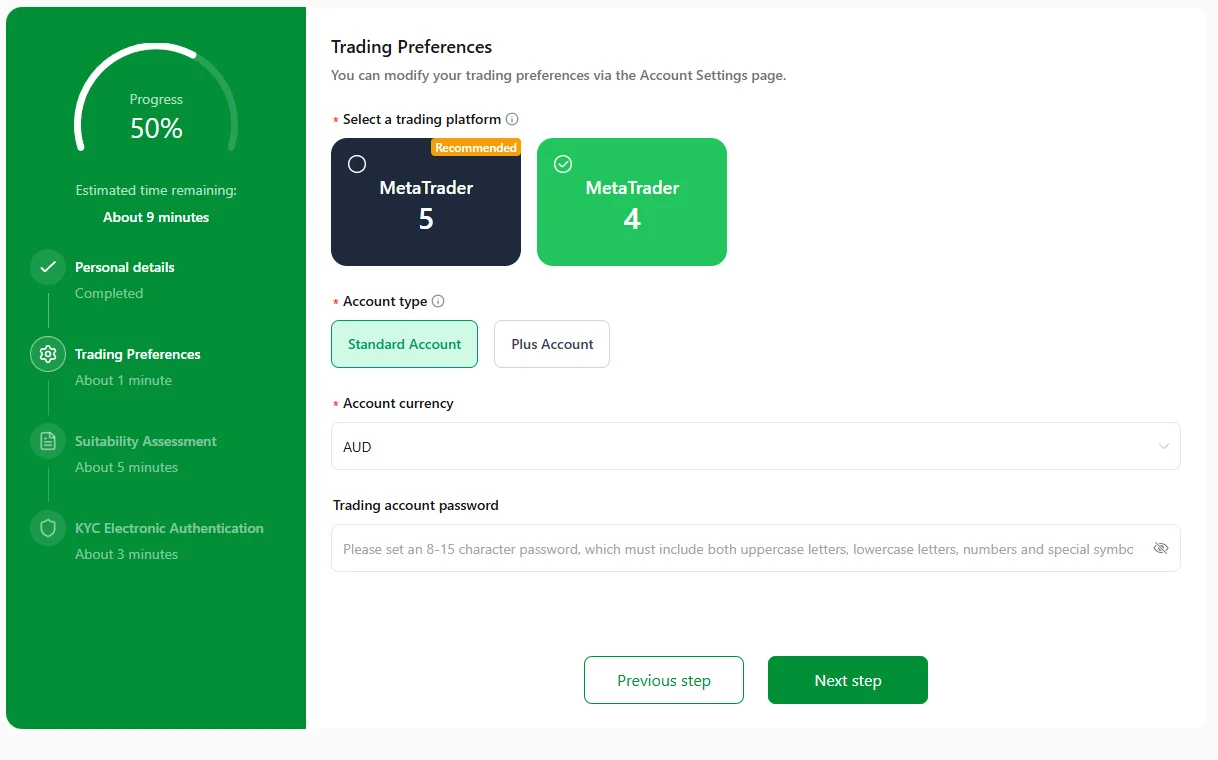The image size is (1218, 760).
Task: Open the Personal details step label
Action: click(x=125, y=267)
